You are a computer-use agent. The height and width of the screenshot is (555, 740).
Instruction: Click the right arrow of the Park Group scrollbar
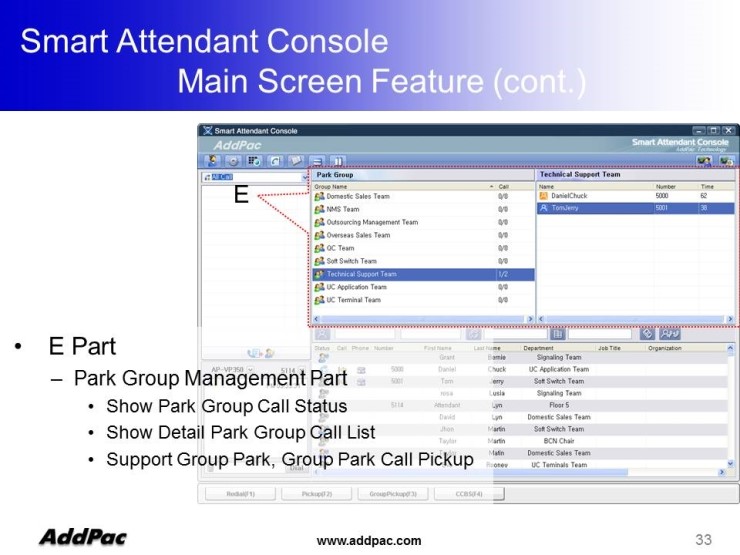(x=530, y=319)
